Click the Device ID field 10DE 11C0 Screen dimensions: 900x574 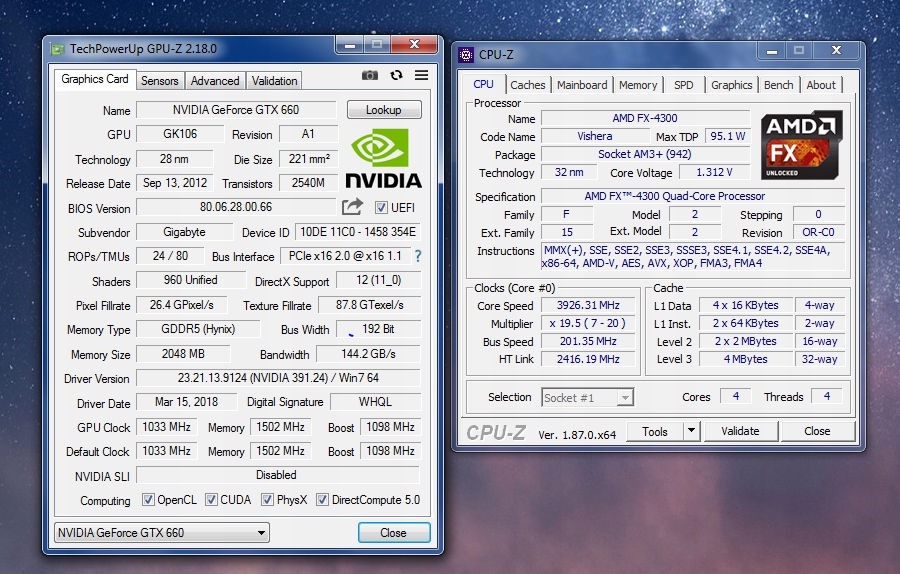click(358, 232)
